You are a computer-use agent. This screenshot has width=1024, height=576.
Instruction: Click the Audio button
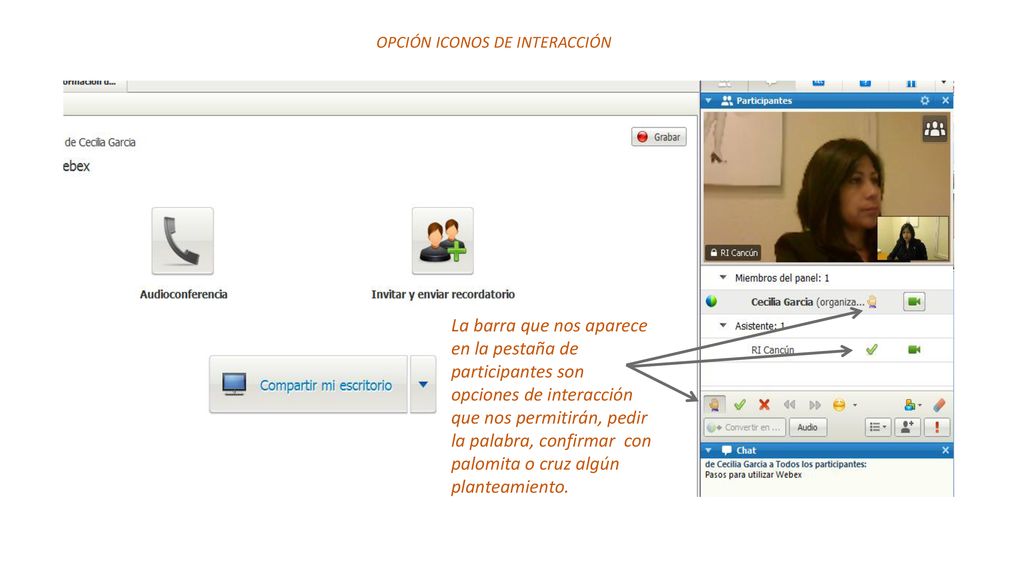tap(808, 427)
